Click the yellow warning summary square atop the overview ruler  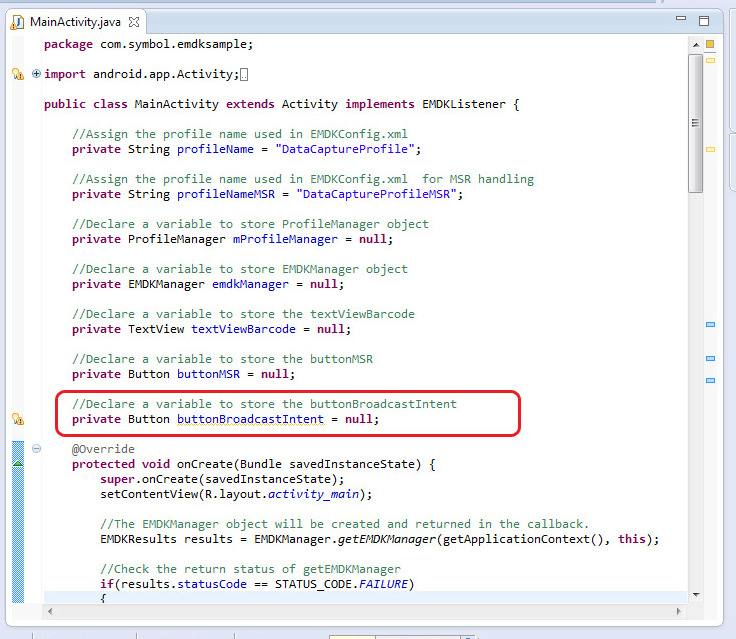(x=710, y=44)
